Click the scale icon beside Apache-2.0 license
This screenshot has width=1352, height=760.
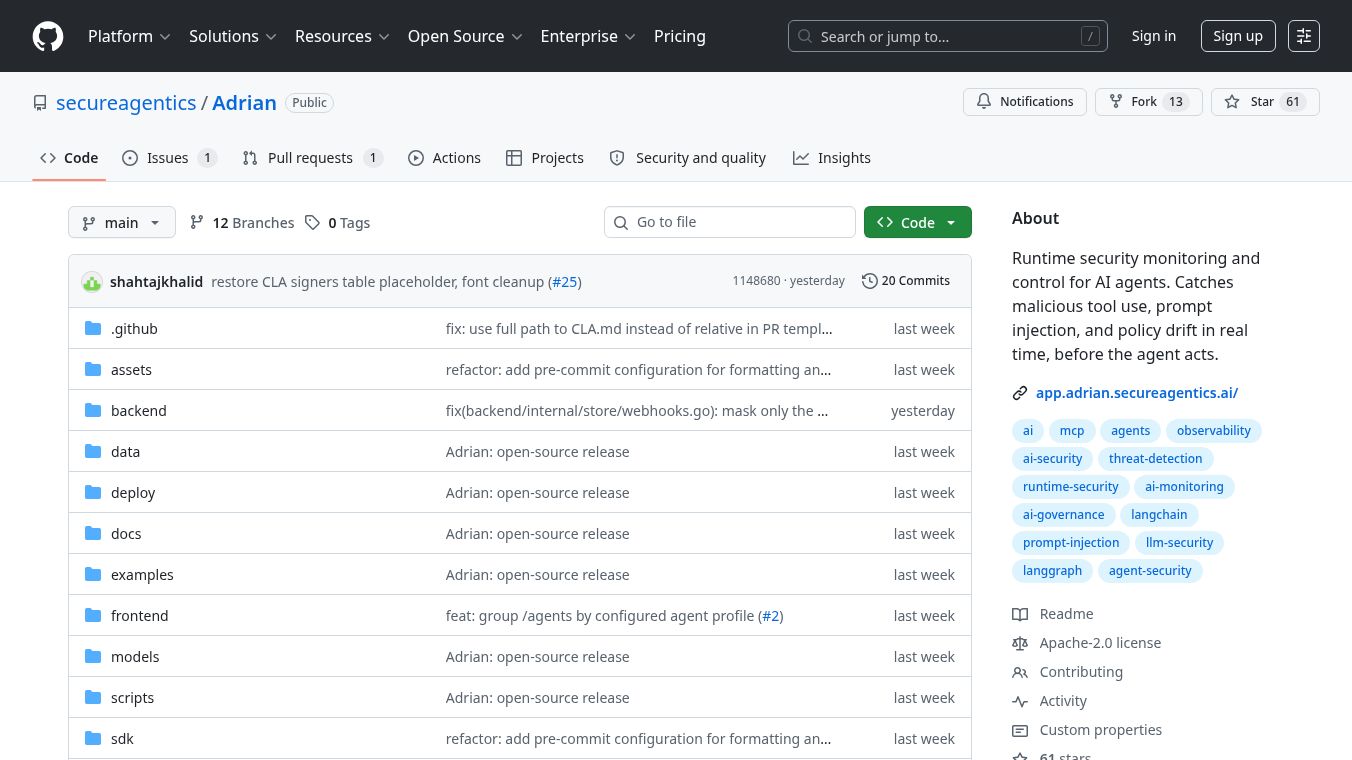tap(1020, 643)
